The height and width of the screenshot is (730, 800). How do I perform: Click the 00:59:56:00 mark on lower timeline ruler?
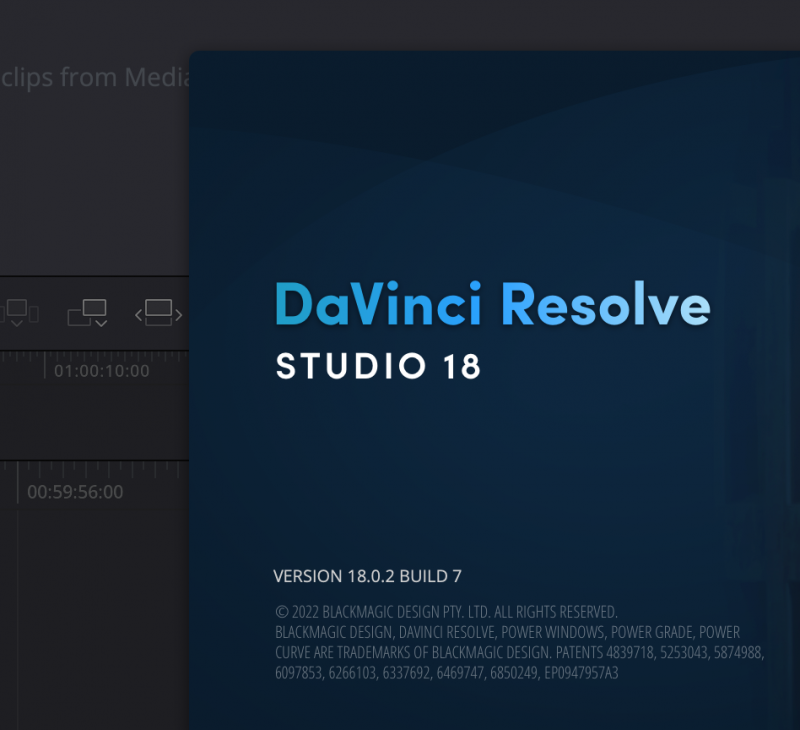point(75,492)
